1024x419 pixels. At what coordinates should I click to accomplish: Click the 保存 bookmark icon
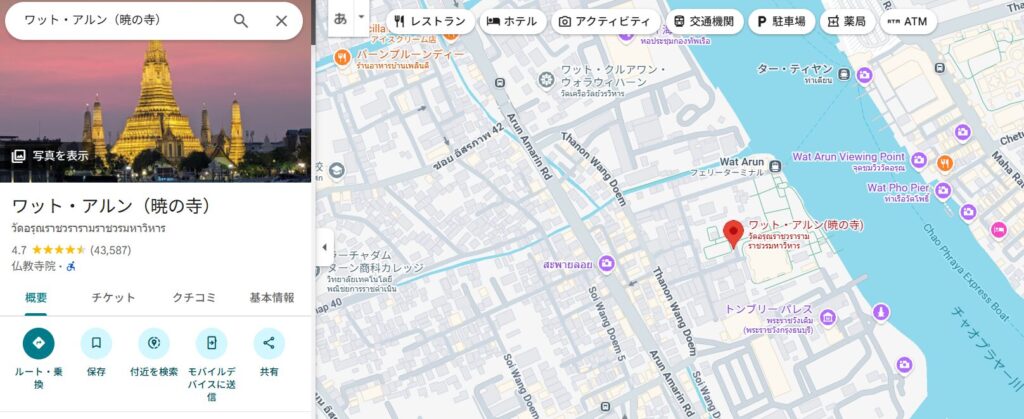(96, 343)
